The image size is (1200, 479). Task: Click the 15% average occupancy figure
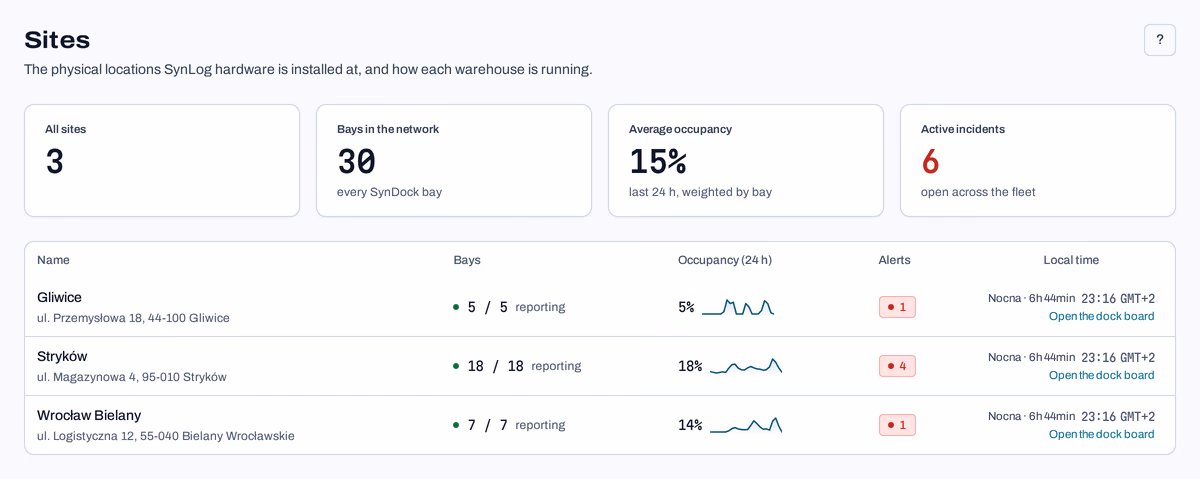658,161
